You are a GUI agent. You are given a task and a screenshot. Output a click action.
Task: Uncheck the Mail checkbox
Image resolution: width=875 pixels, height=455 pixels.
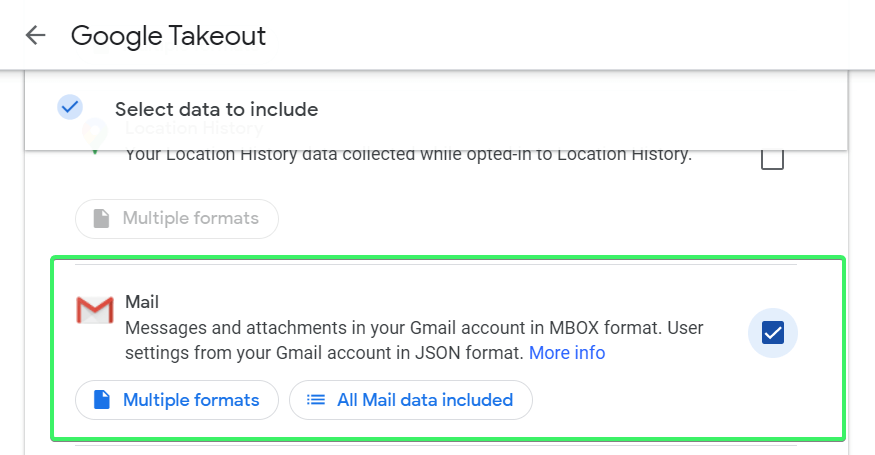coord(772,332)
